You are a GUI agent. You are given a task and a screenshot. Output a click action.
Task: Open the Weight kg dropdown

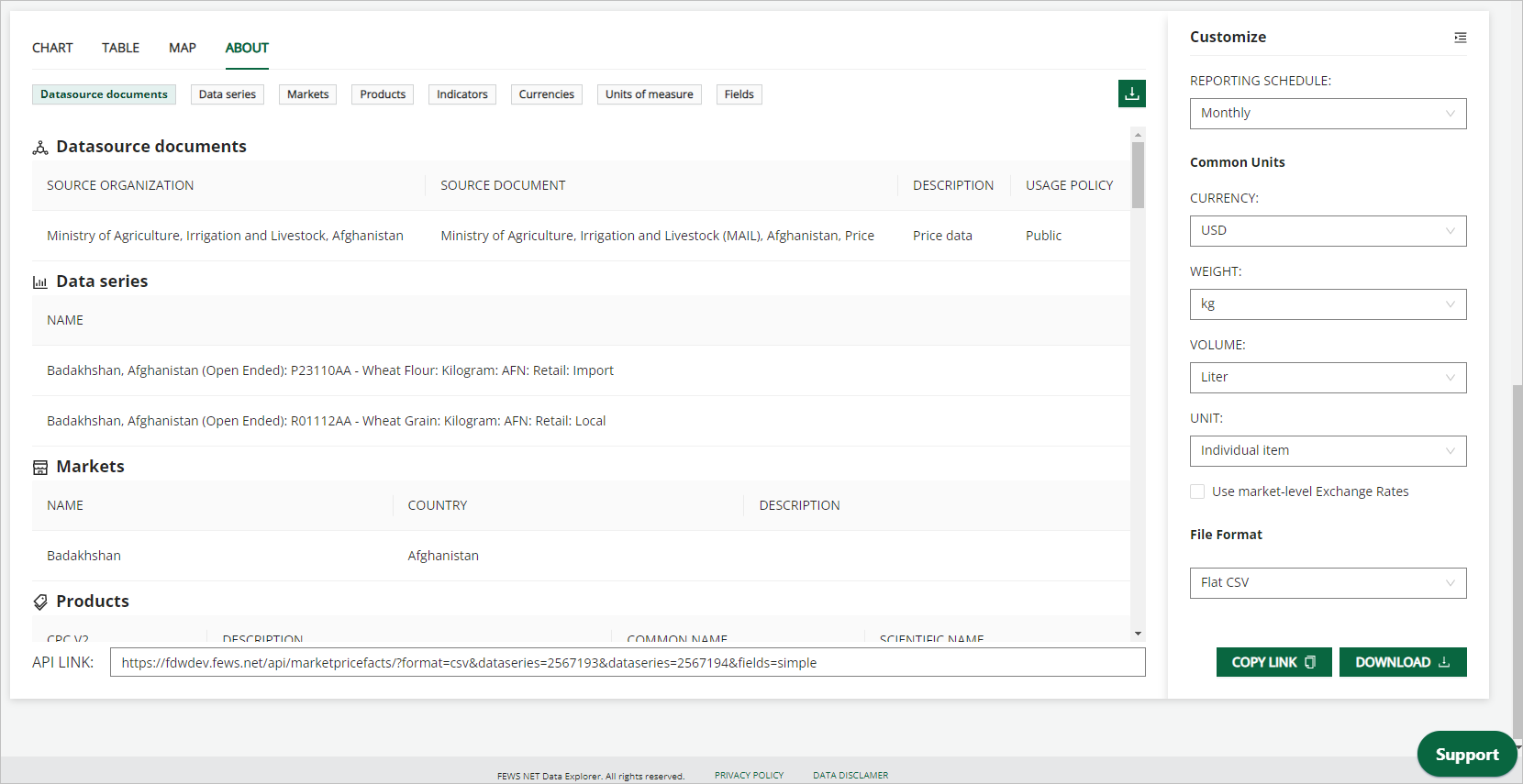[1327, 304]
